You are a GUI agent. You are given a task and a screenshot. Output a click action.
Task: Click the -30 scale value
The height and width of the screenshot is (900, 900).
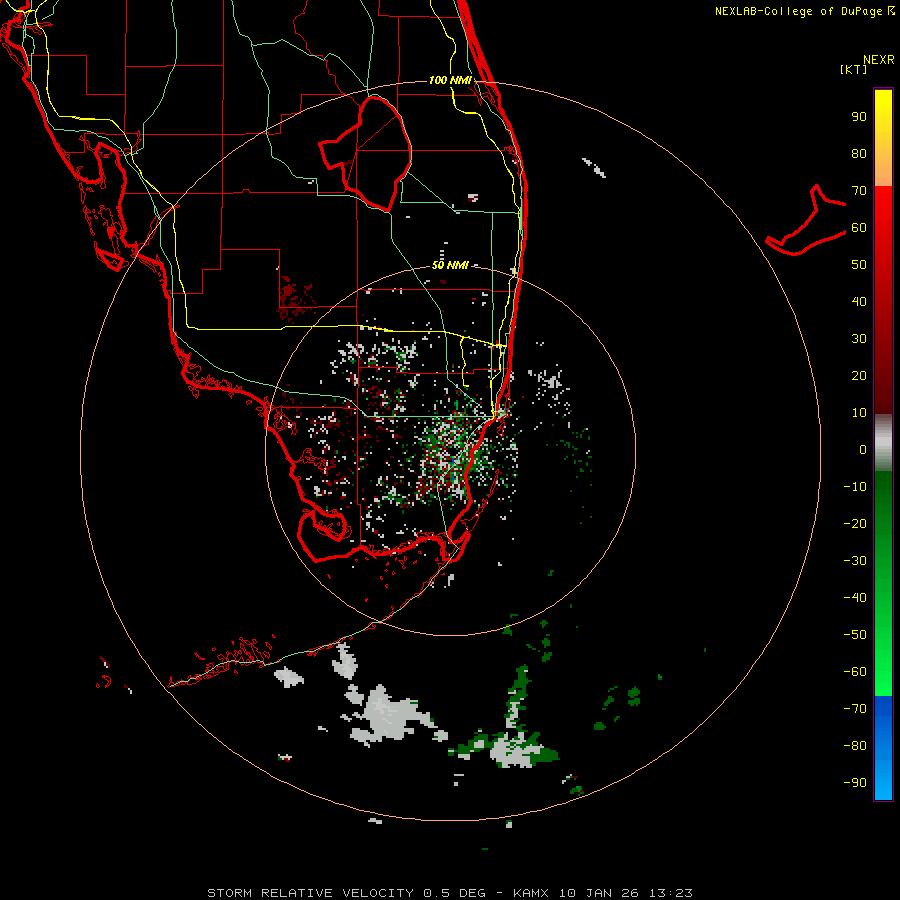(x=855, y=561)
